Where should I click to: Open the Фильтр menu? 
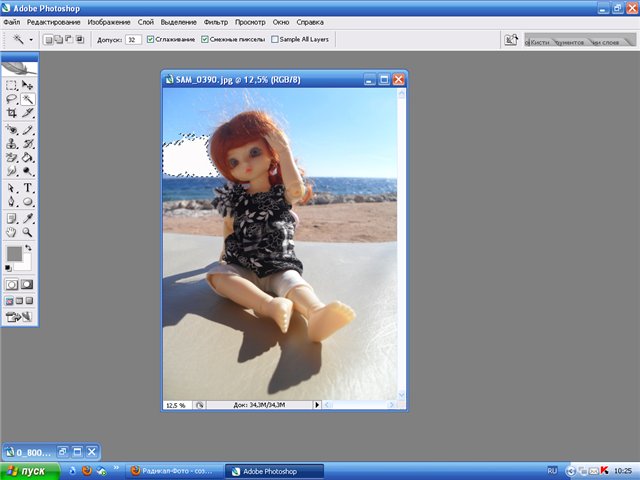point(215,21)
